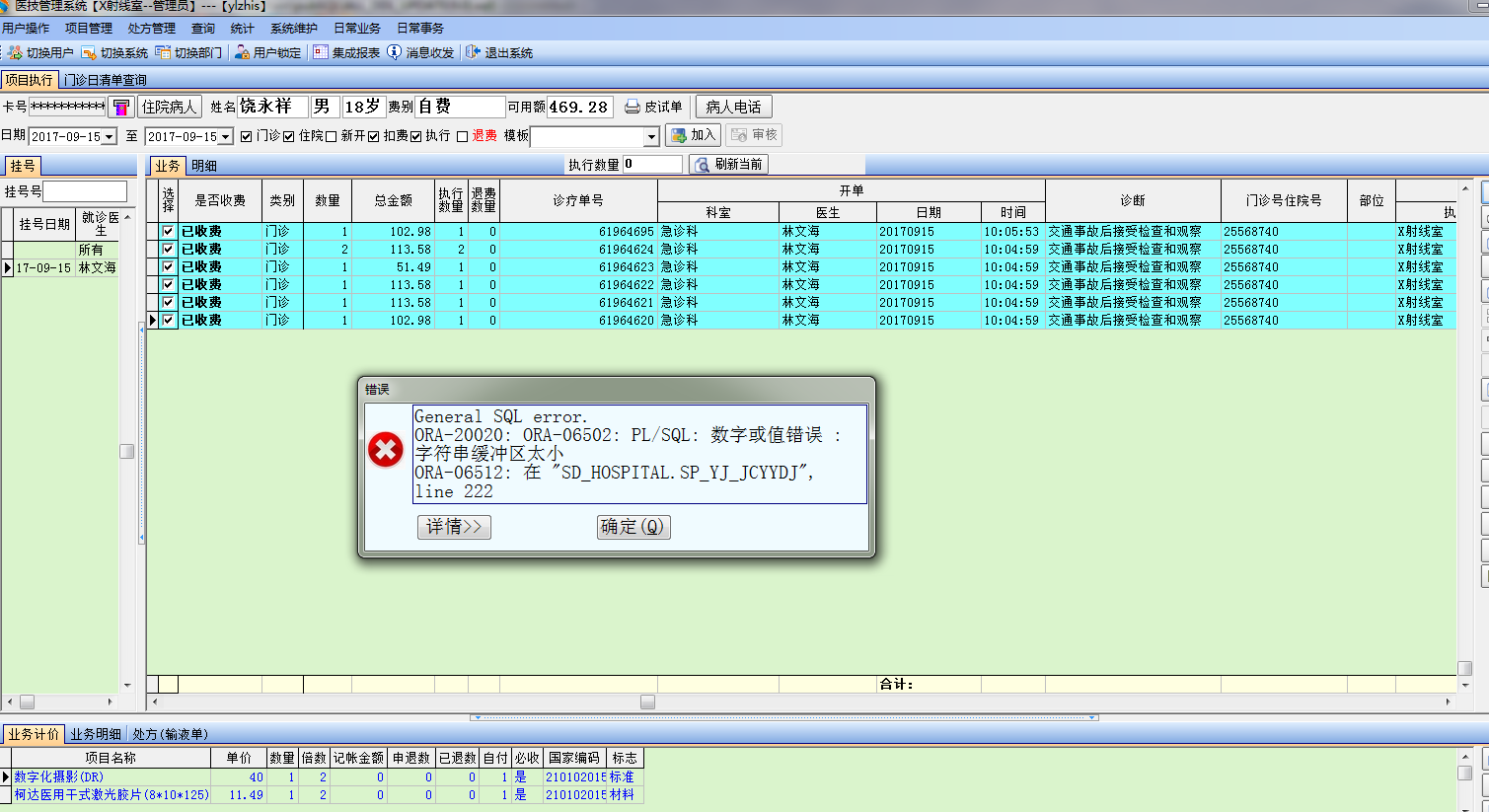
Task: Click the 执行数量 input field
Action: point(652,164)
